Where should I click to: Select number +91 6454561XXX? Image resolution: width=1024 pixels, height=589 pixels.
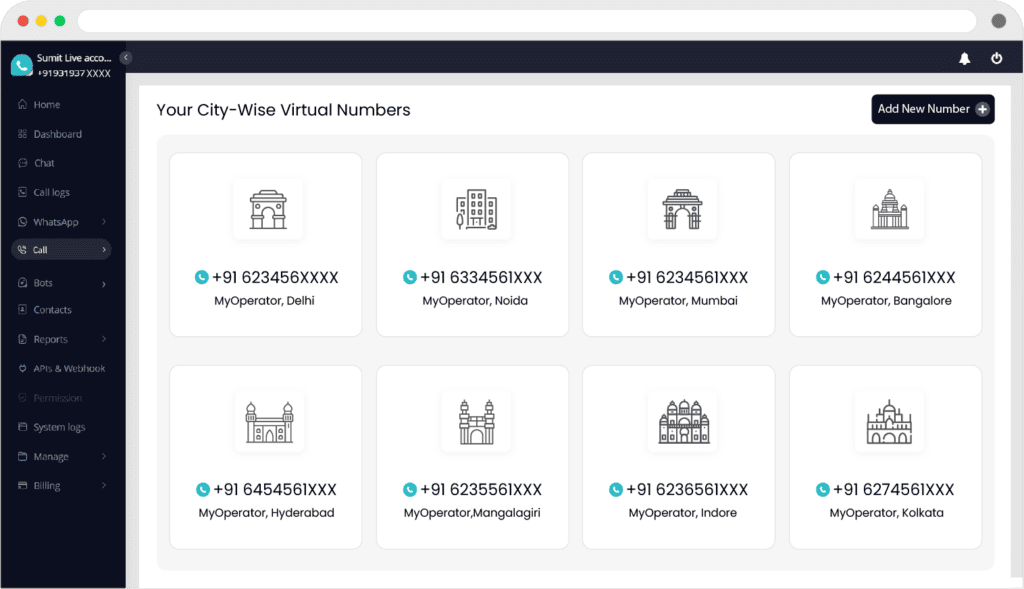[x=275, y=490]
